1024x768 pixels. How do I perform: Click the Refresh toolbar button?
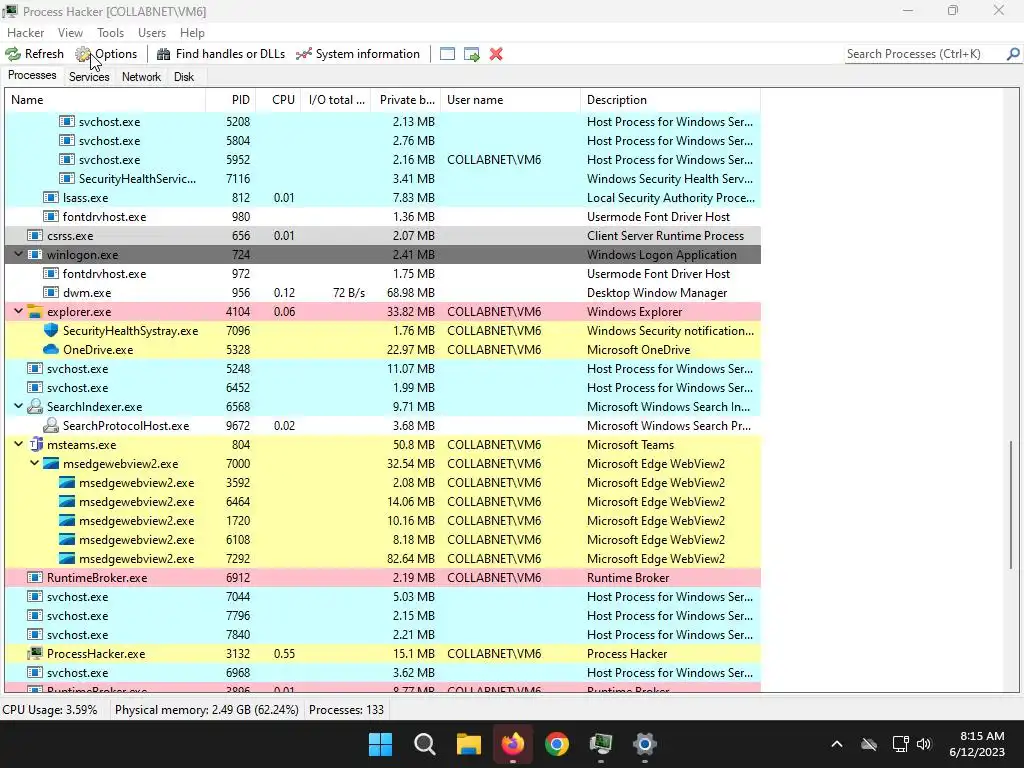(x=35, y=54)
